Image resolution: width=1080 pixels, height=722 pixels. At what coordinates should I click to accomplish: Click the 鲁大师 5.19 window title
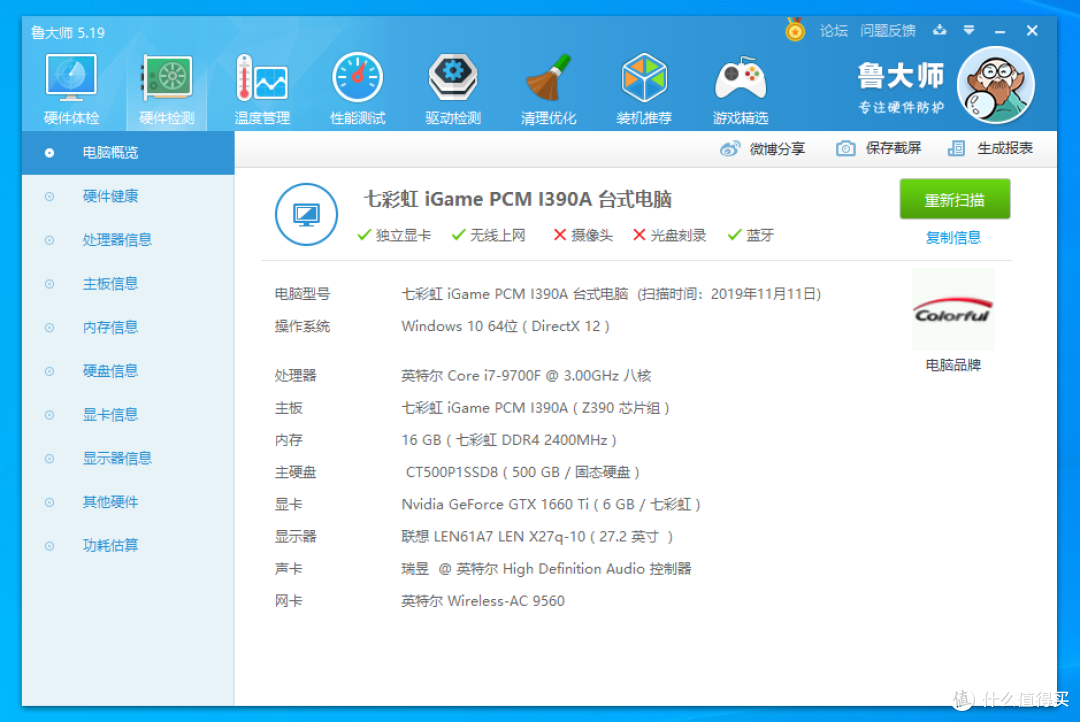click(68, 32)
